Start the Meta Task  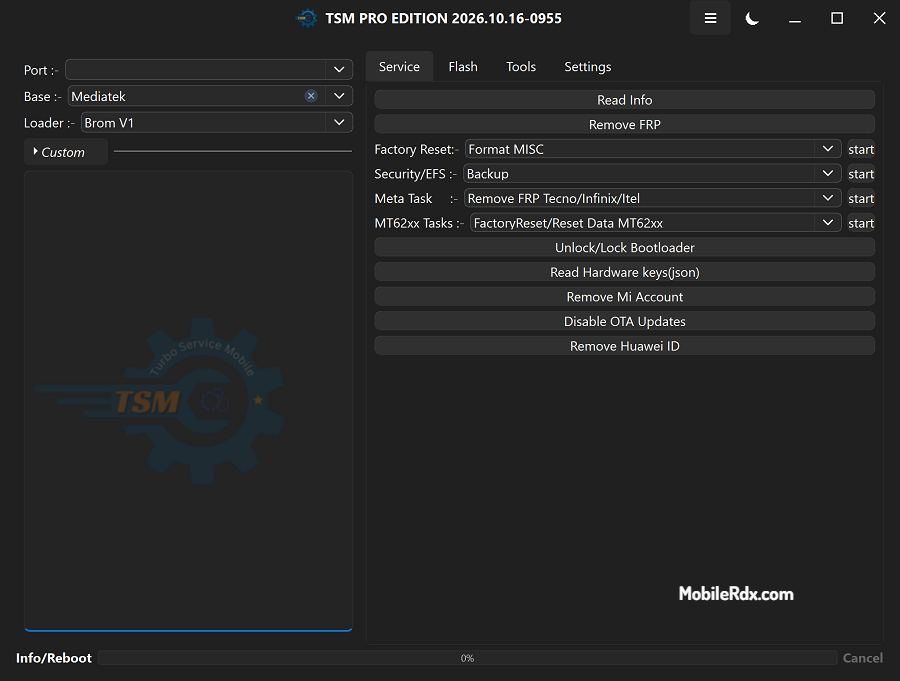[861, 199]
